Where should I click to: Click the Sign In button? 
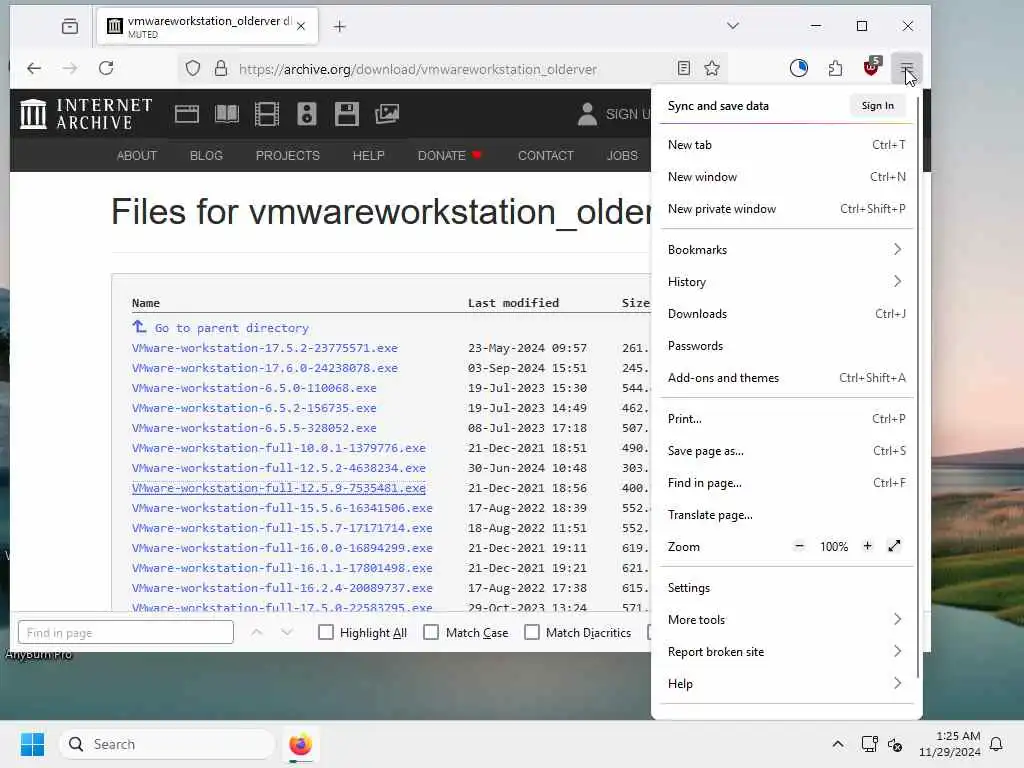[877, 105]
